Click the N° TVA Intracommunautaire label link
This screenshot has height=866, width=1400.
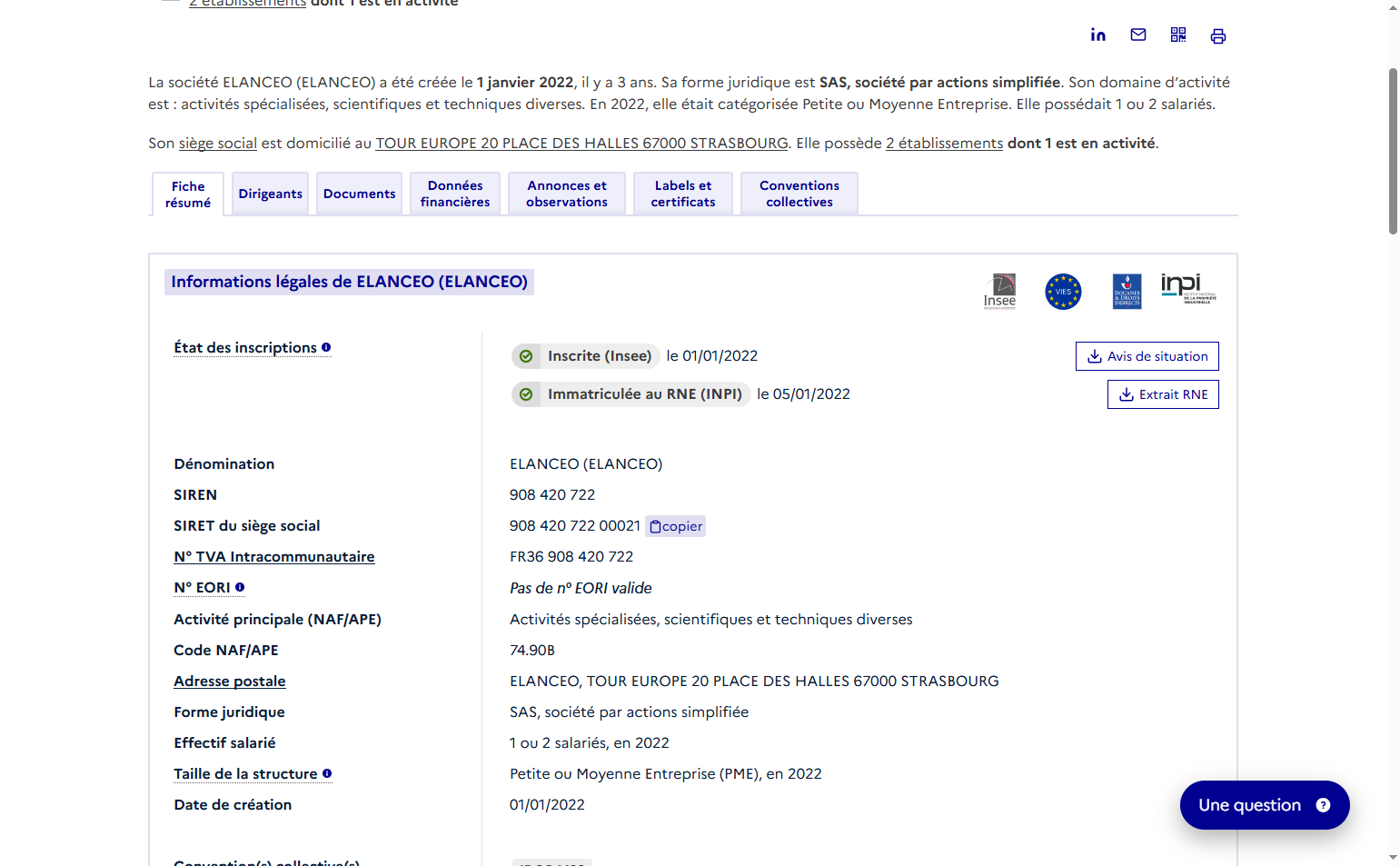(x=274, y=557)
